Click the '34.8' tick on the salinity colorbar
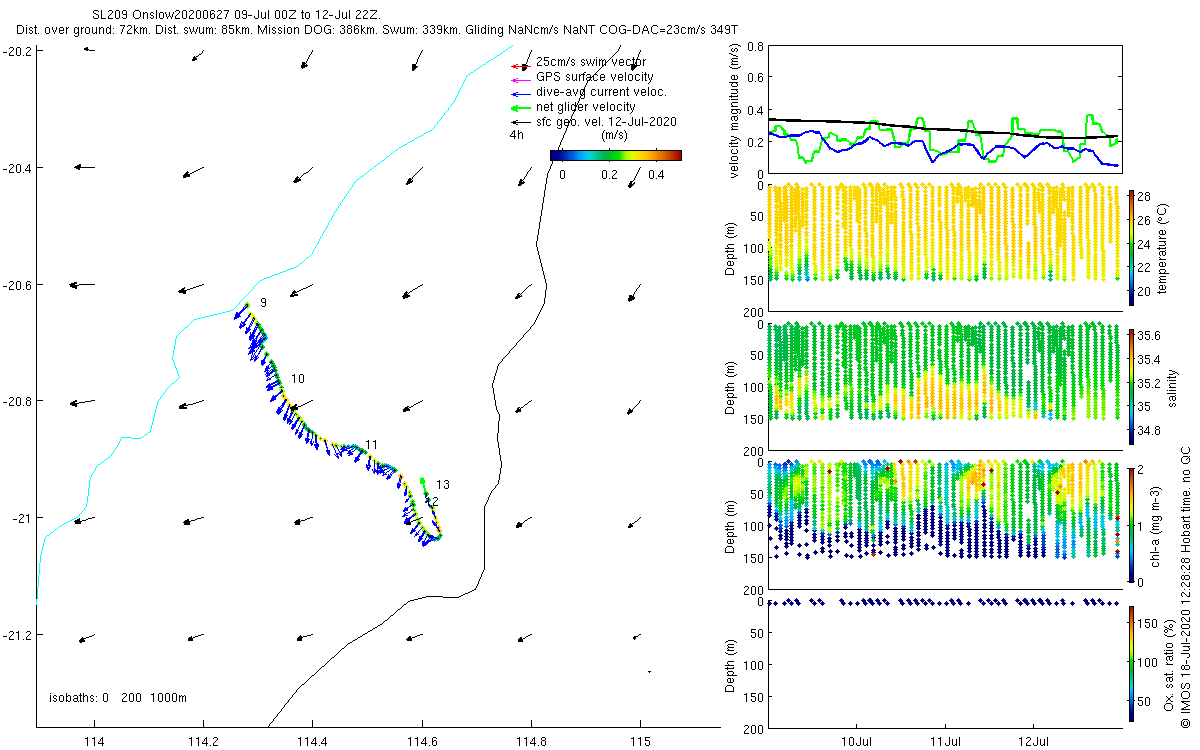The image size is (1200, 750). (1149, 431)
